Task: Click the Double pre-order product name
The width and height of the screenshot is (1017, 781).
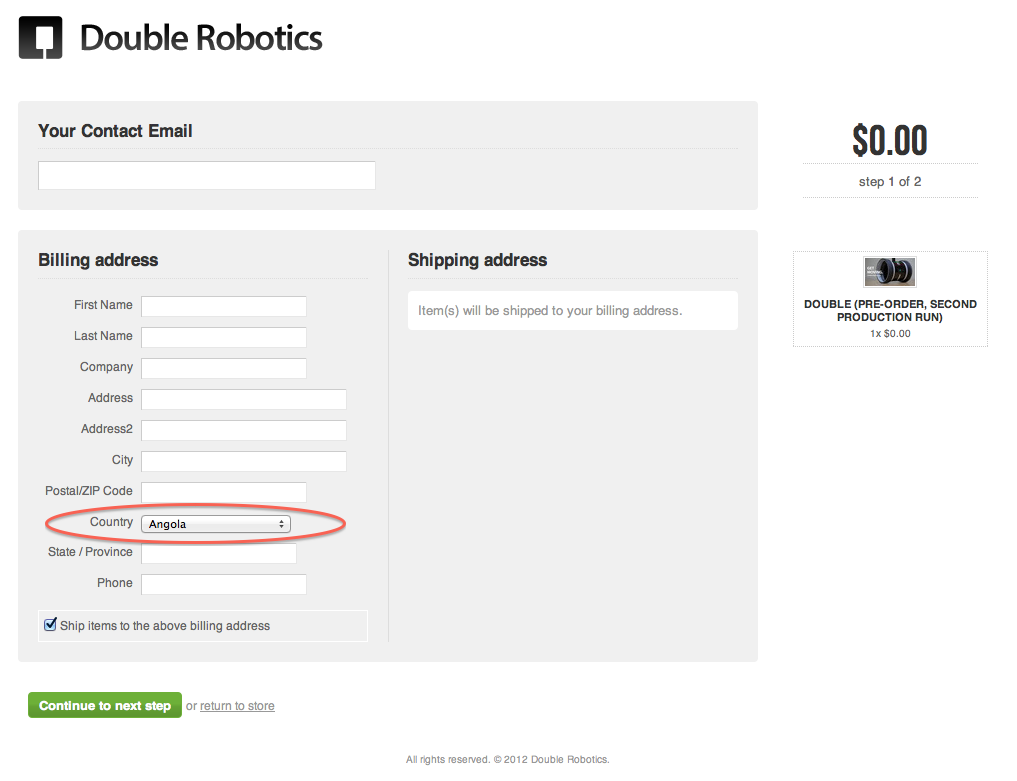Action: pos(890,310)
